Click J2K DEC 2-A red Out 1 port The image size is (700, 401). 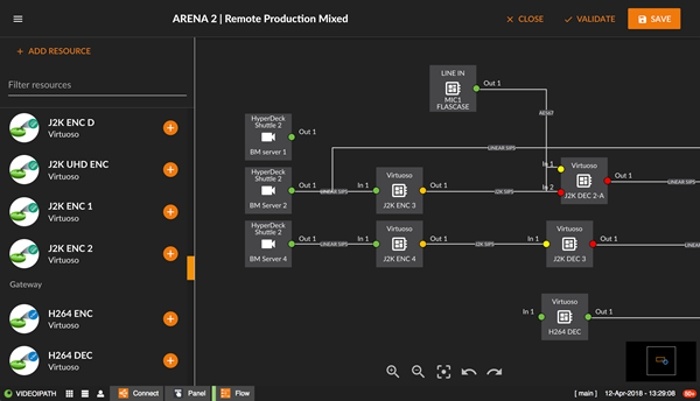pos(607,181)
